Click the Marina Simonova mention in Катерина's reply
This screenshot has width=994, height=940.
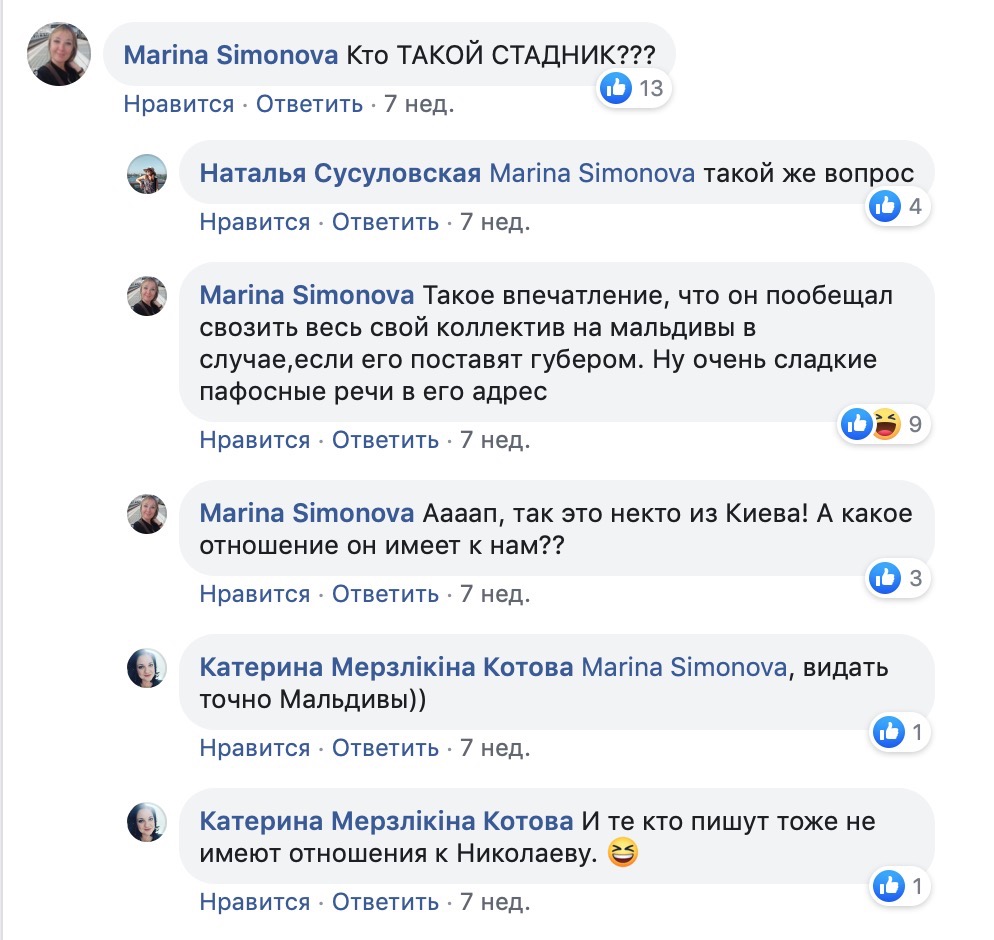[x=683, y=667]
